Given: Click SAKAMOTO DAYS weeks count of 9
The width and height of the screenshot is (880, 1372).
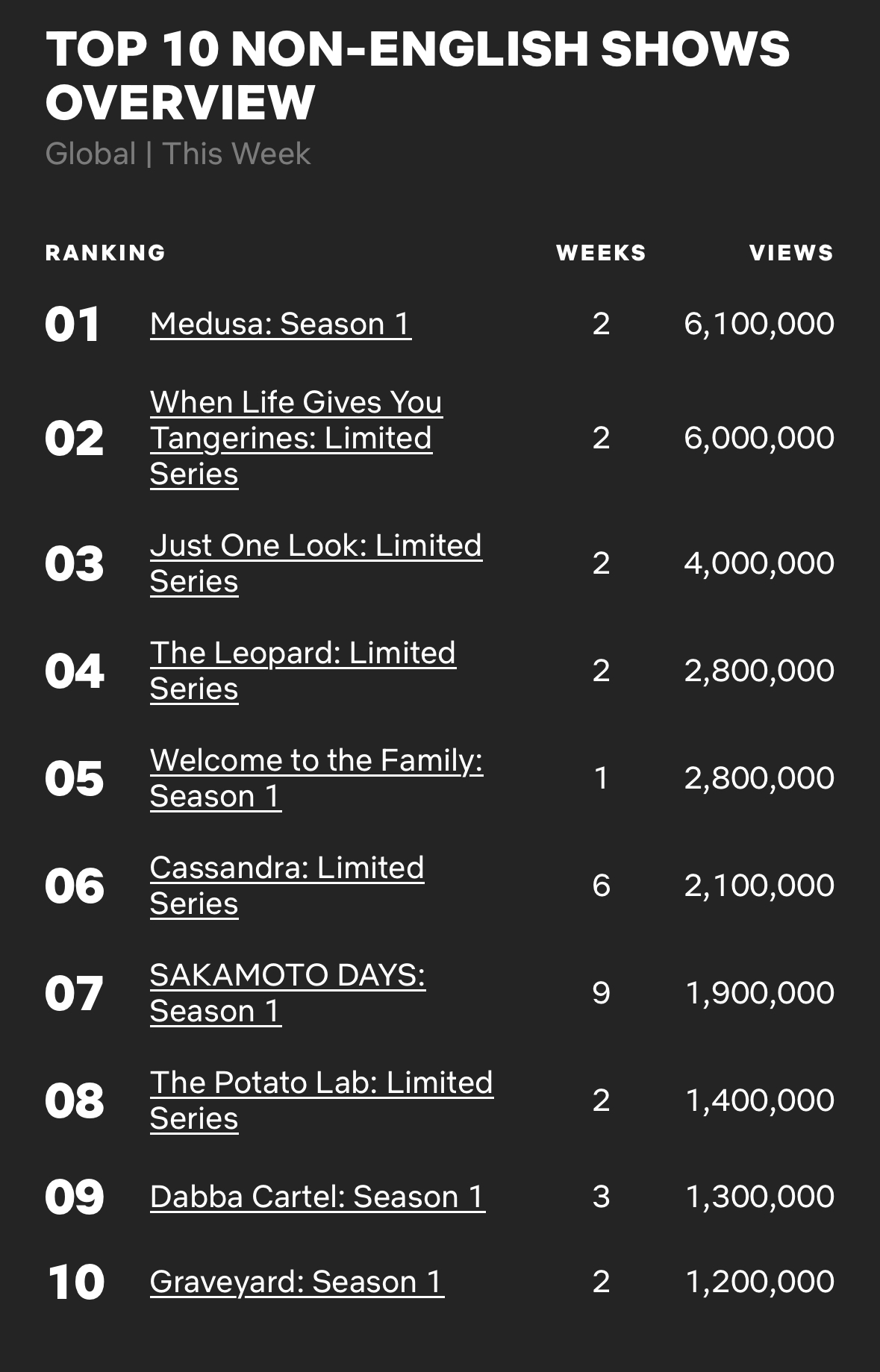Looking at the screenshot, I should tap(602, 993).
